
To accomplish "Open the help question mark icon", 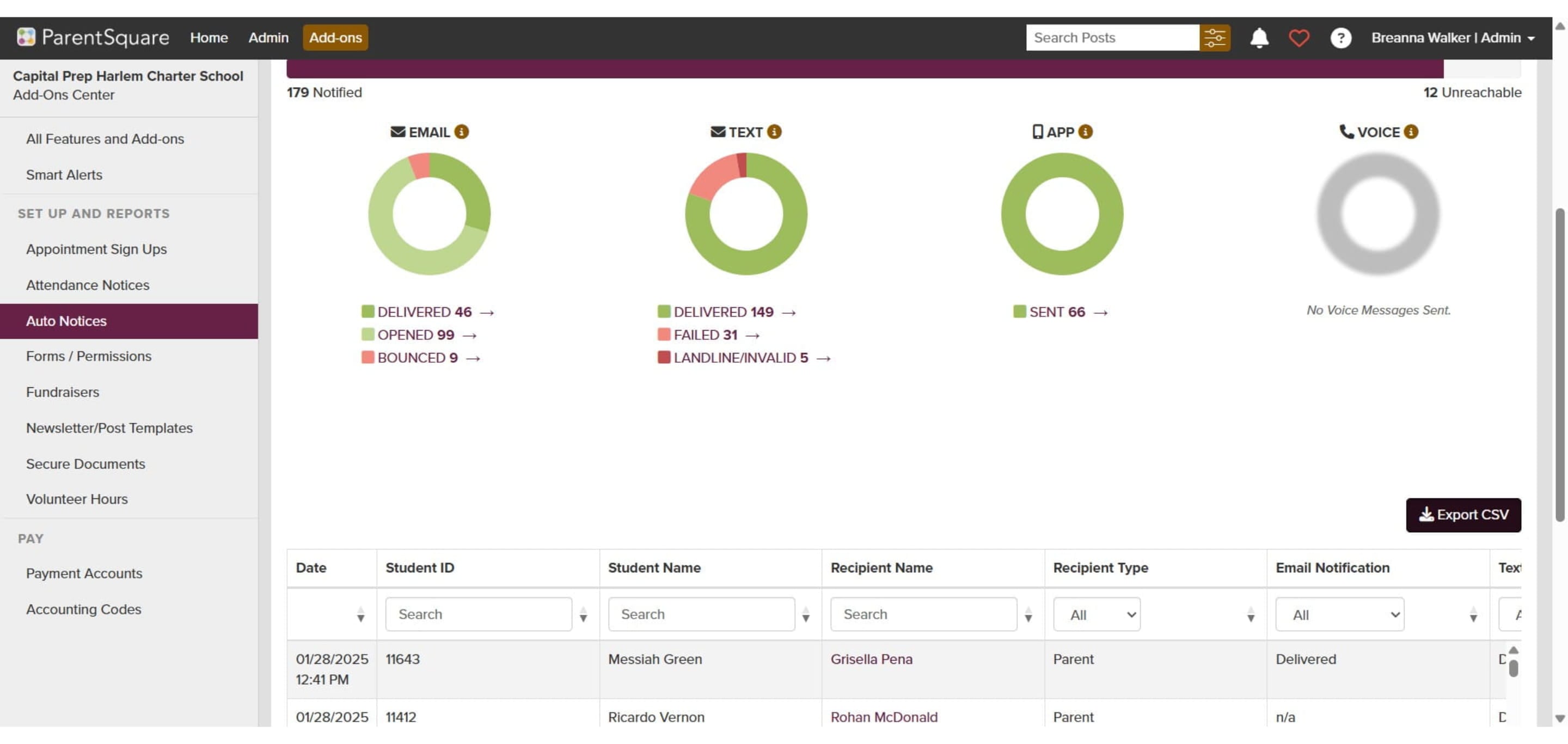I will coord(1340,38).
